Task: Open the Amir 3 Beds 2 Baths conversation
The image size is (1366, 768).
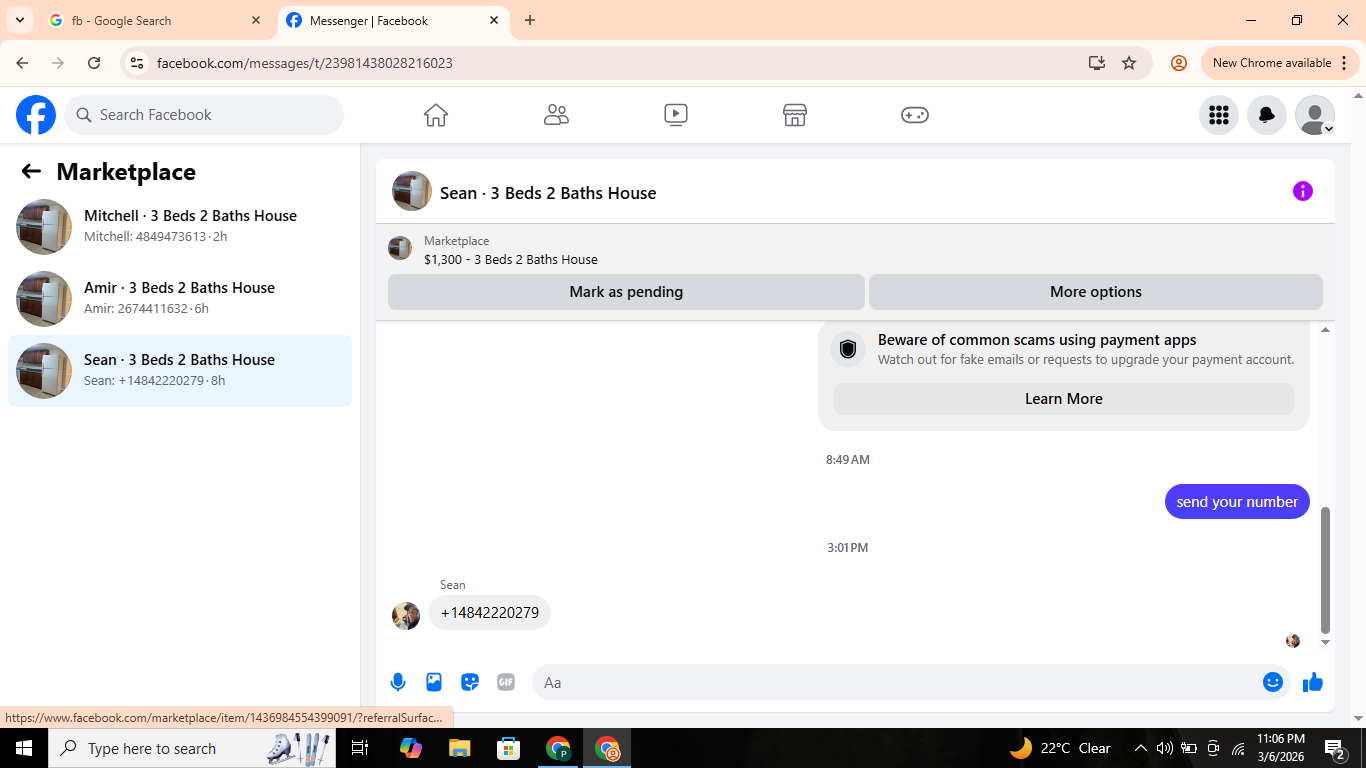Action: [x=180, y=299]
